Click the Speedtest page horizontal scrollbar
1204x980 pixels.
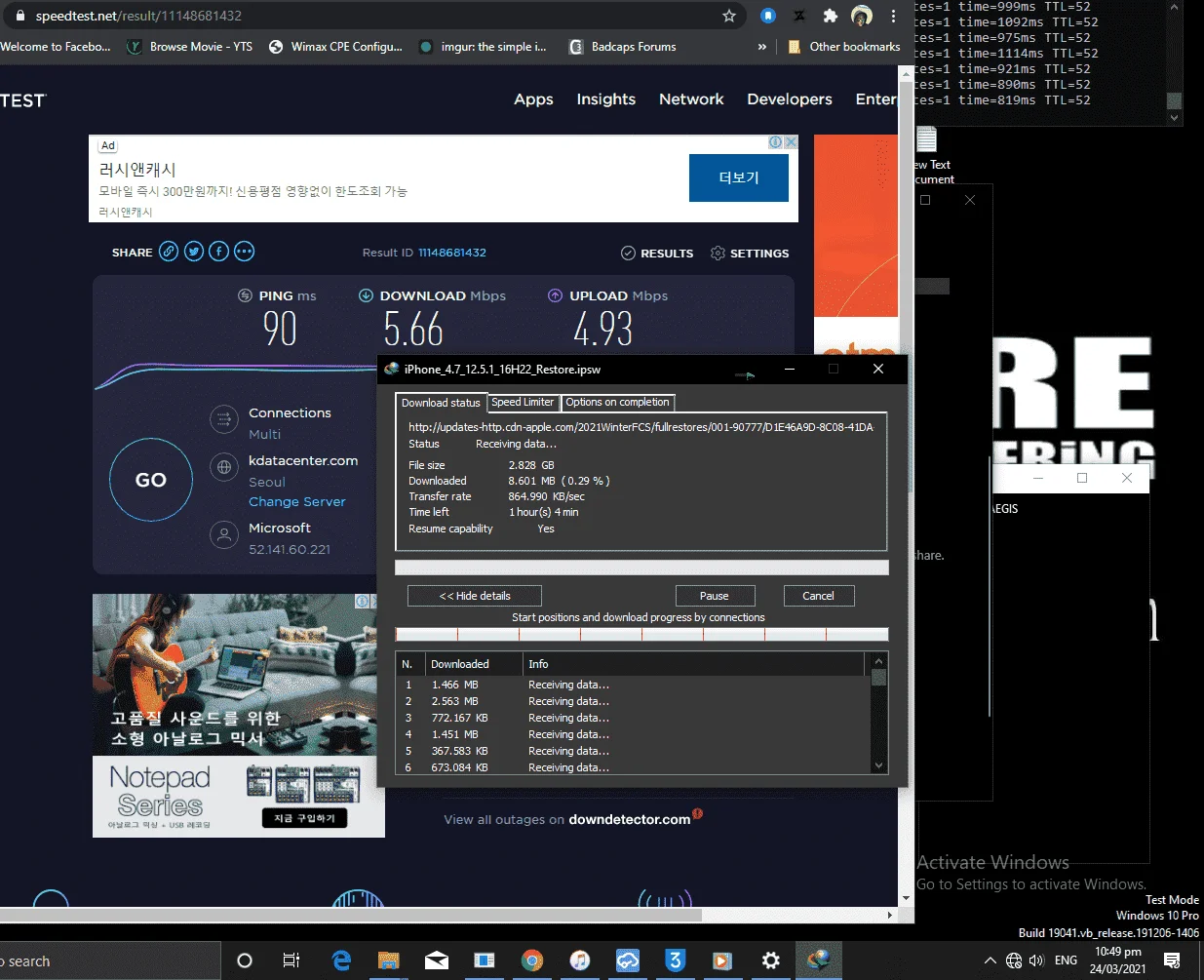[351, 916]
